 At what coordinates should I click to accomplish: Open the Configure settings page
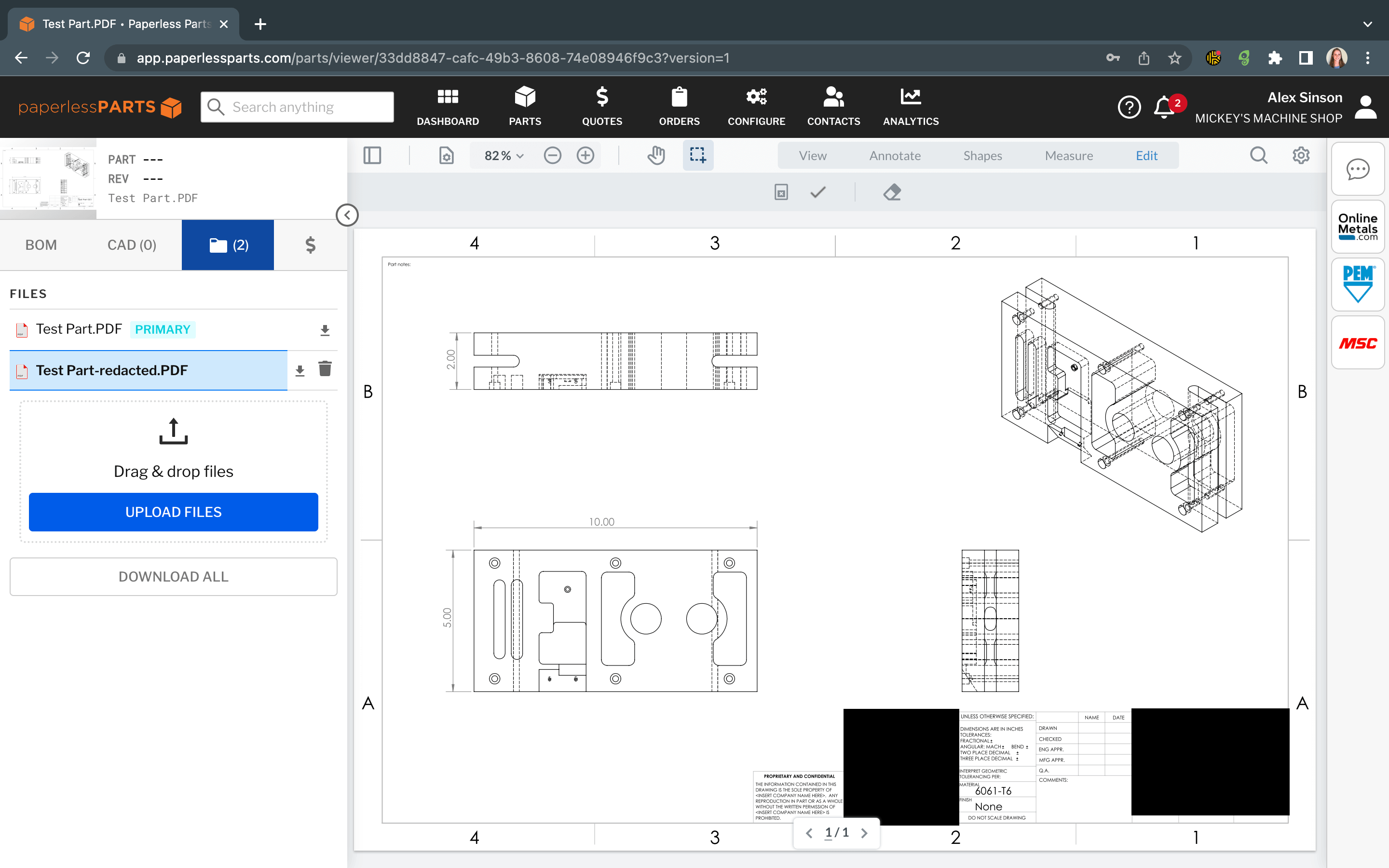pyautogui.click(x=757, y=107)
